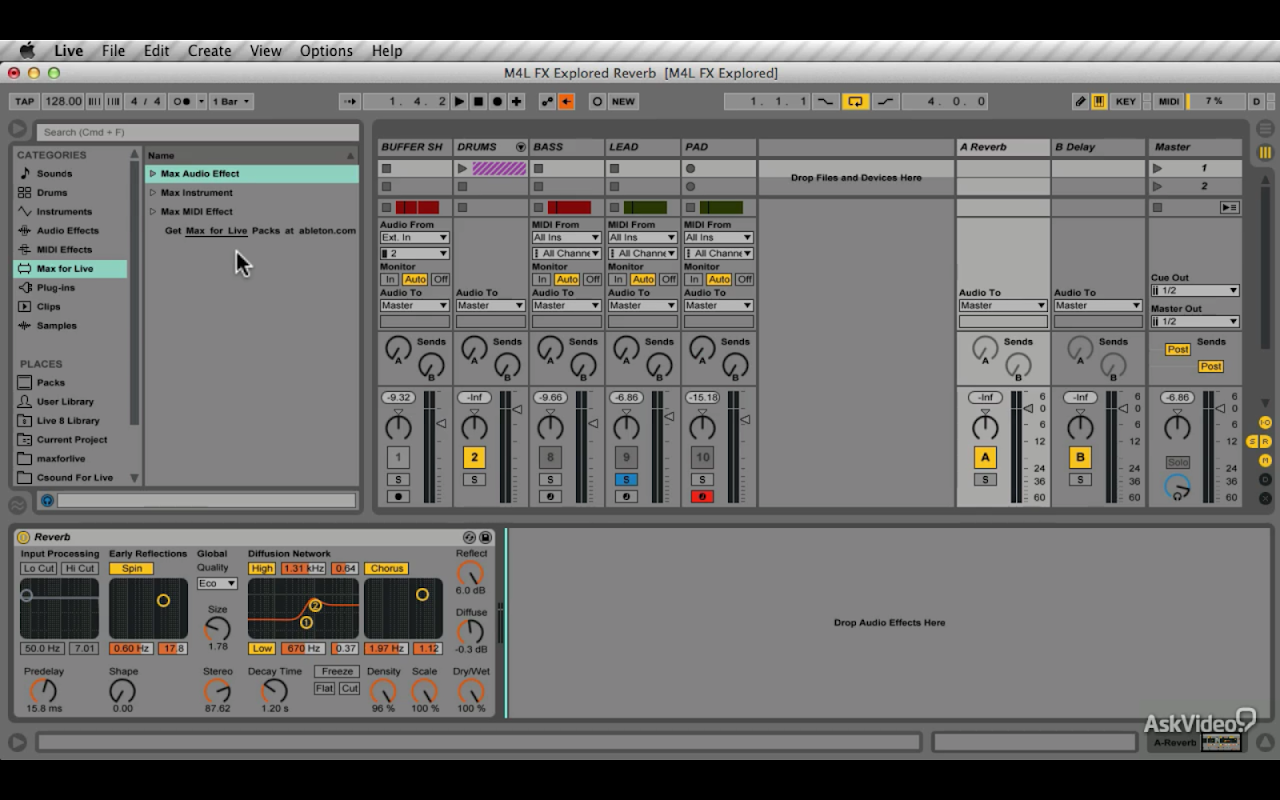Click the TAP tempo button

pos(24,101)
